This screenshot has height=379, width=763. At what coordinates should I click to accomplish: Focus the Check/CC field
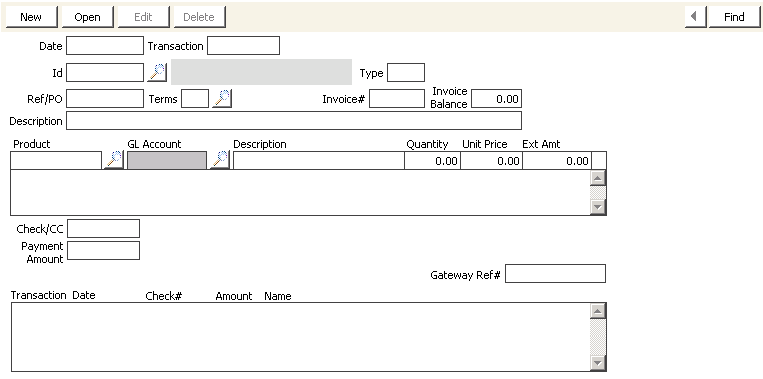pos(104,229)
